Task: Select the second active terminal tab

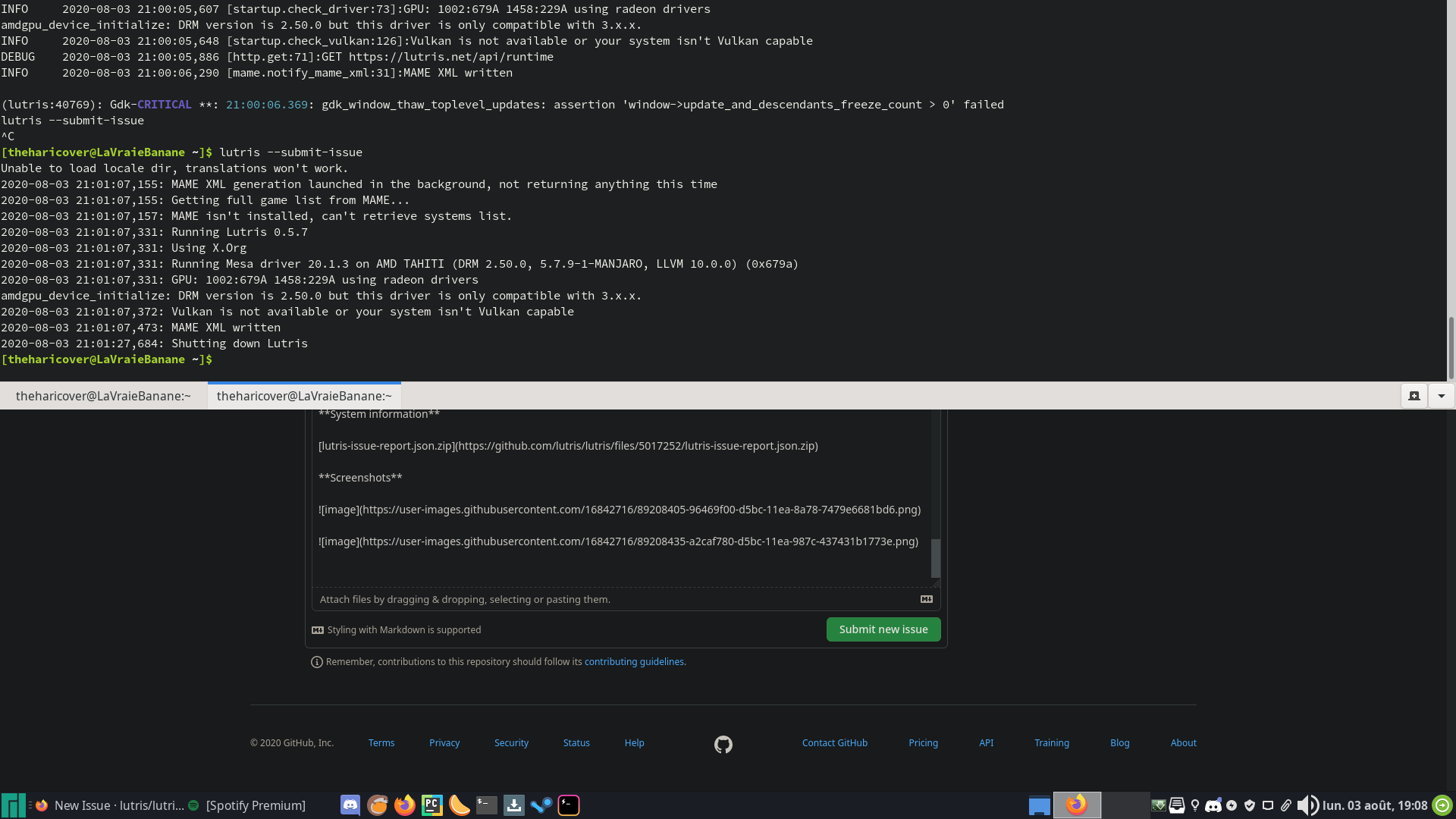Action: coord(304,396)
